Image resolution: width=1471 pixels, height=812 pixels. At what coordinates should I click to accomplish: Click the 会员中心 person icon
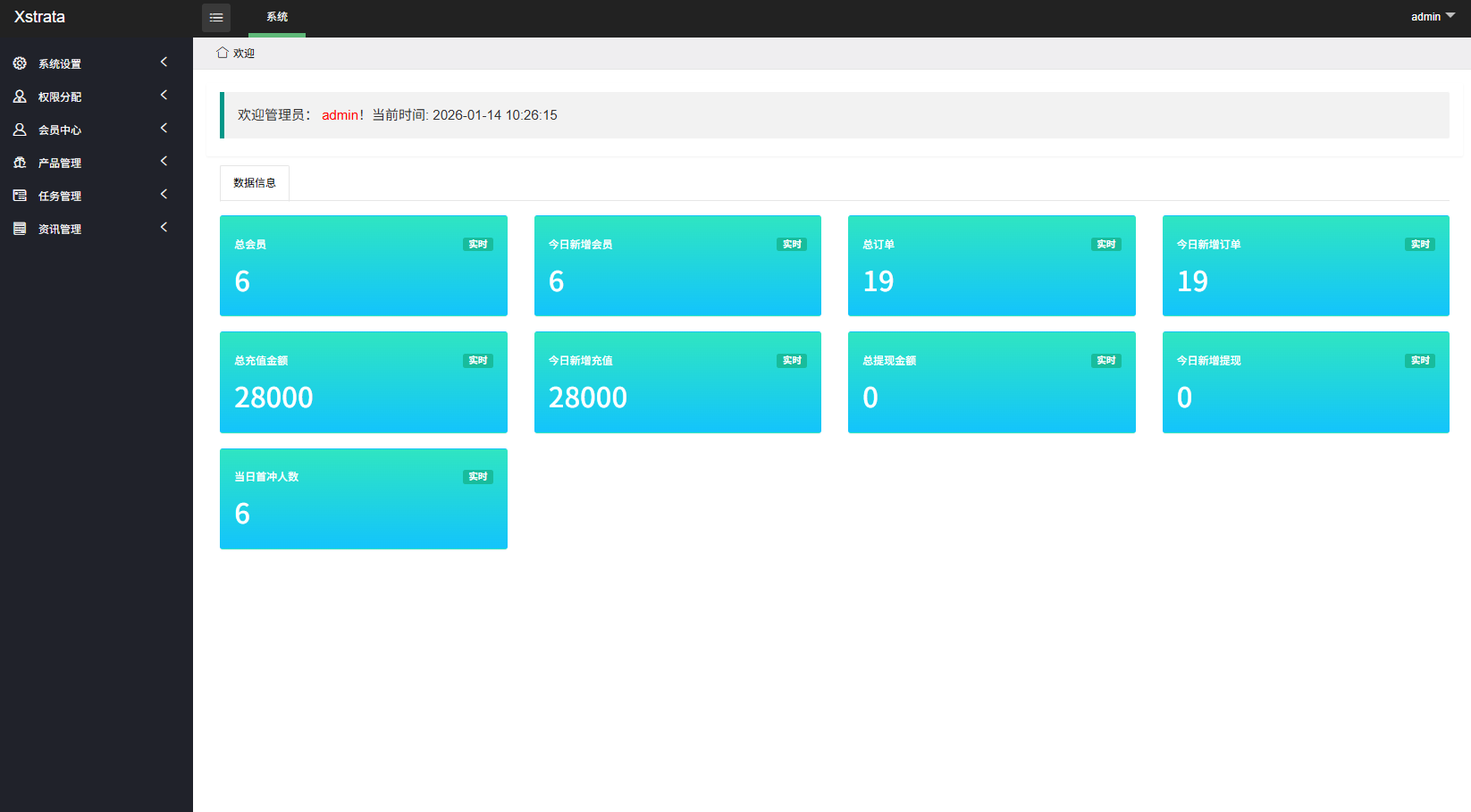(20, 130)
